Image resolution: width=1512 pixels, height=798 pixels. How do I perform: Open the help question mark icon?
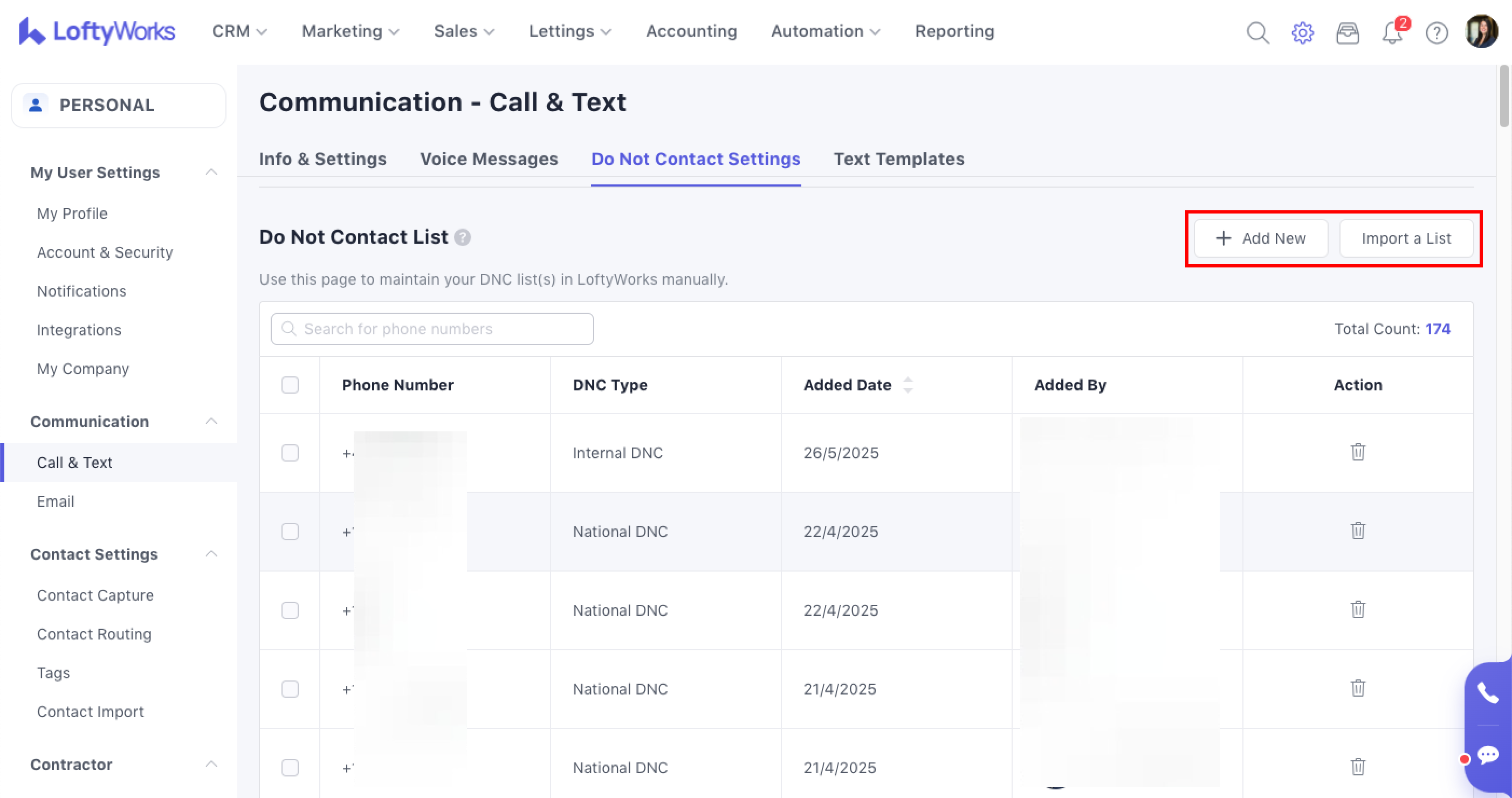[1437, 32]
